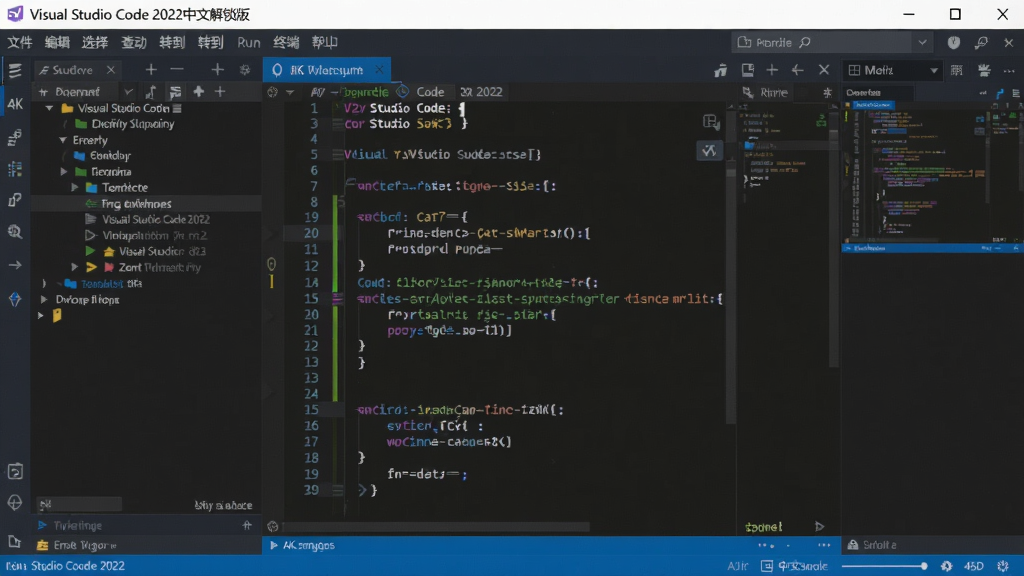
Task: Open the Run menu
Action: (248, 42)
